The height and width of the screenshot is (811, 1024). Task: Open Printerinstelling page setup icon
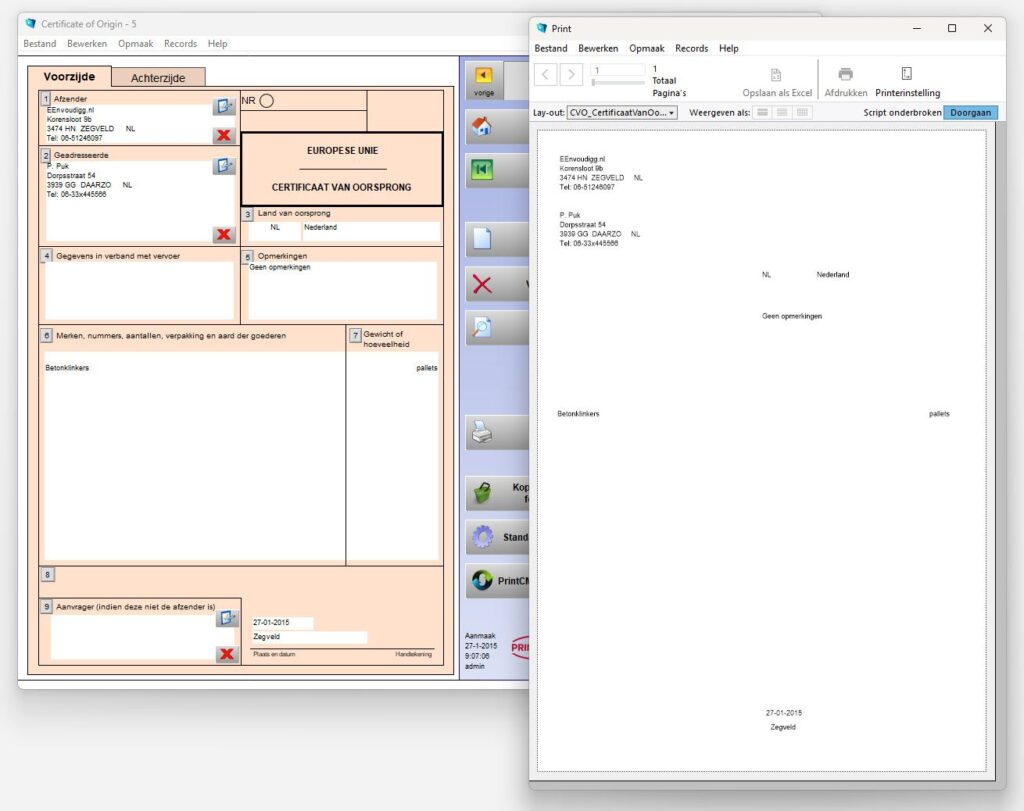point(906,74)
